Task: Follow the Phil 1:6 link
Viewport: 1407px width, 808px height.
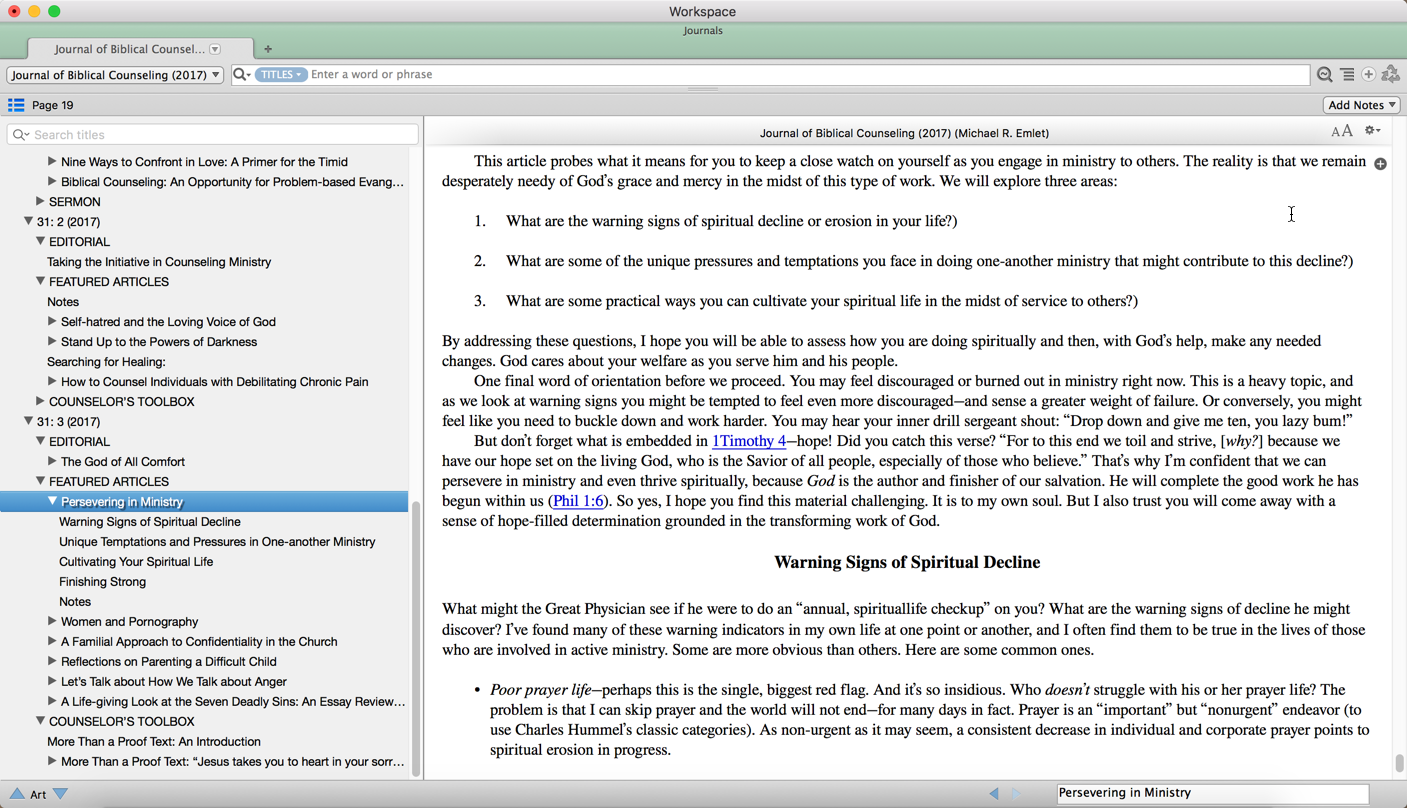Action: click(578, 501)
